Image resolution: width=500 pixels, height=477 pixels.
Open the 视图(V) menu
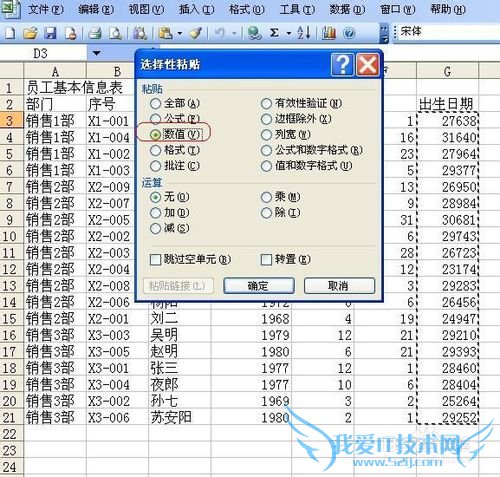click(x=146, y=9)
